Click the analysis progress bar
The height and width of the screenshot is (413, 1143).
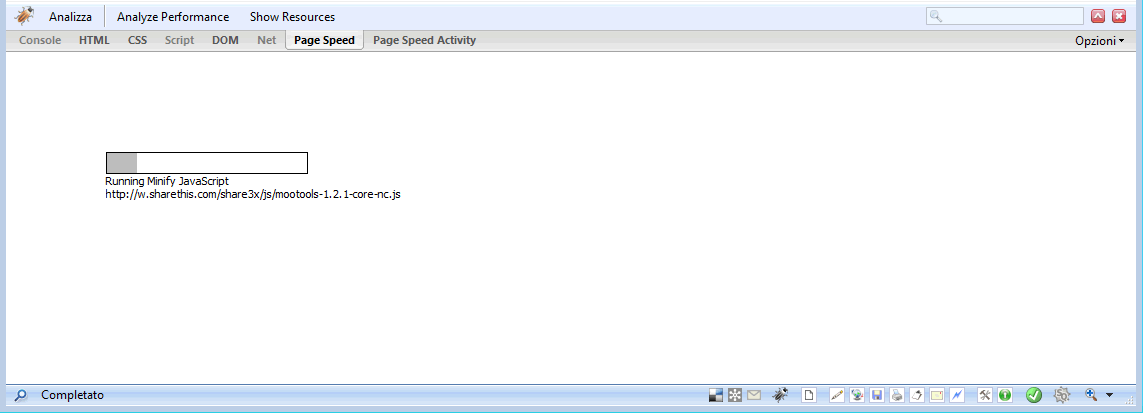coord(207,163)
